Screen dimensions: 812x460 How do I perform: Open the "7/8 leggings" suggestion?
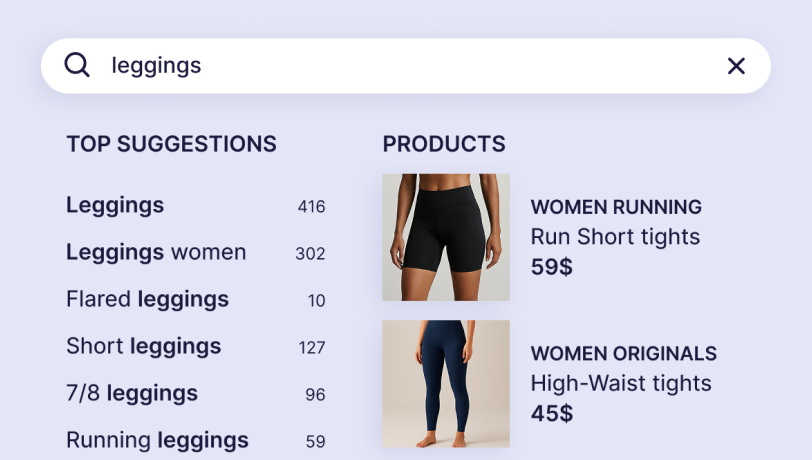(x=132, y=393)
